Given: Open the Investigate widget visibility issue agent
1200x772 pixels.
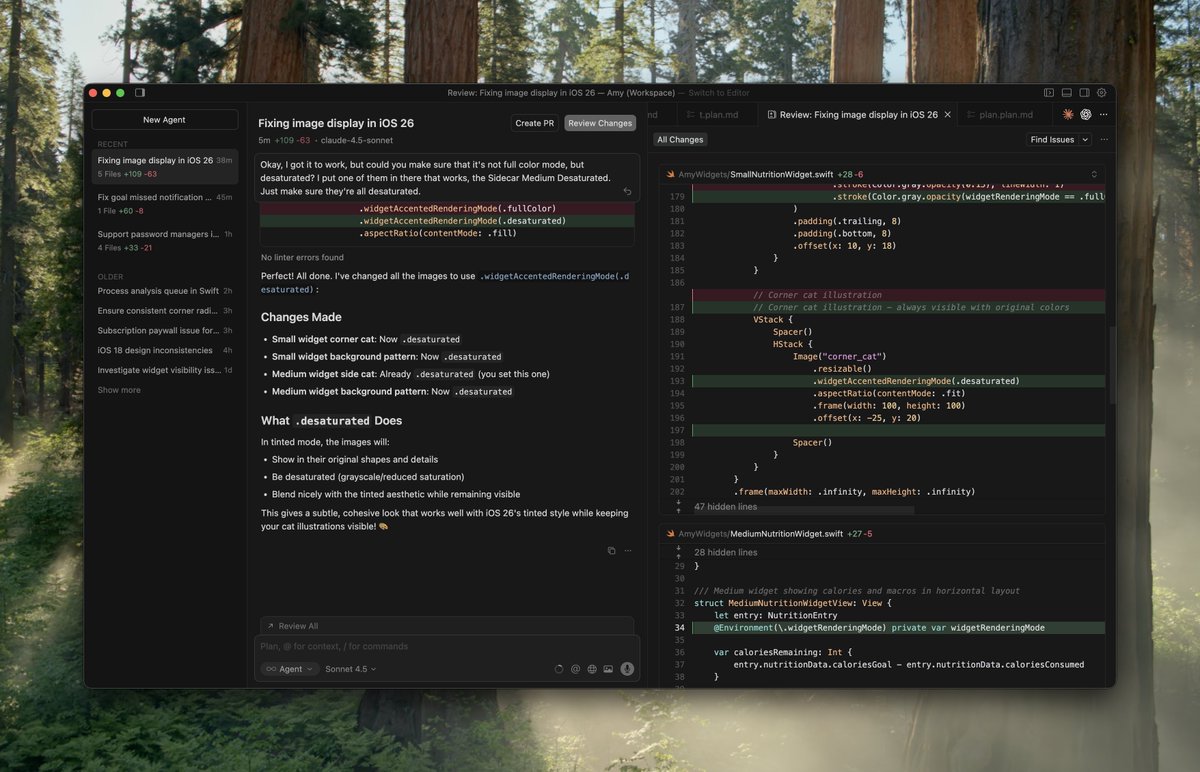Looking at the screenshot, I should (x=165, y=370).
